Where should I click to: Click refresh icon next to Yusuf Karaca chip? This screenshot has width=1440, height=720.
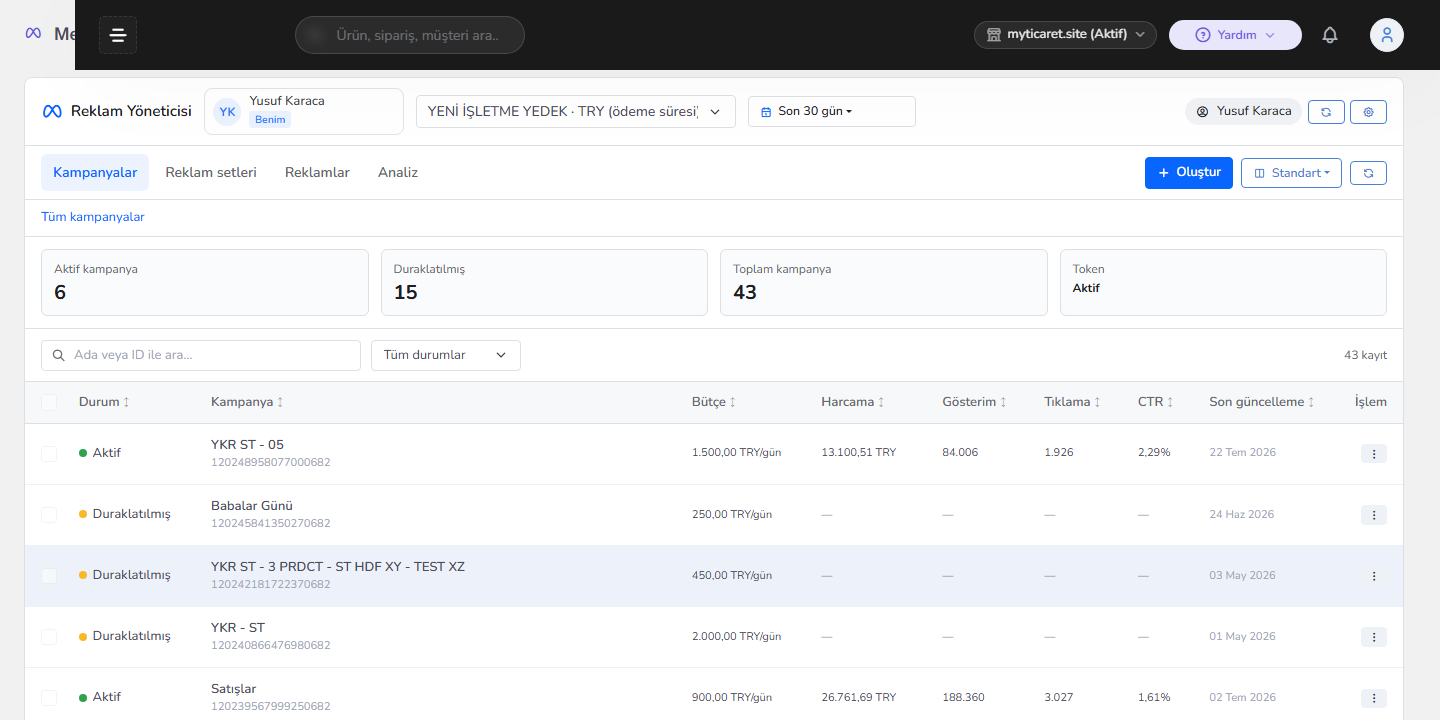pos(1326,112)
